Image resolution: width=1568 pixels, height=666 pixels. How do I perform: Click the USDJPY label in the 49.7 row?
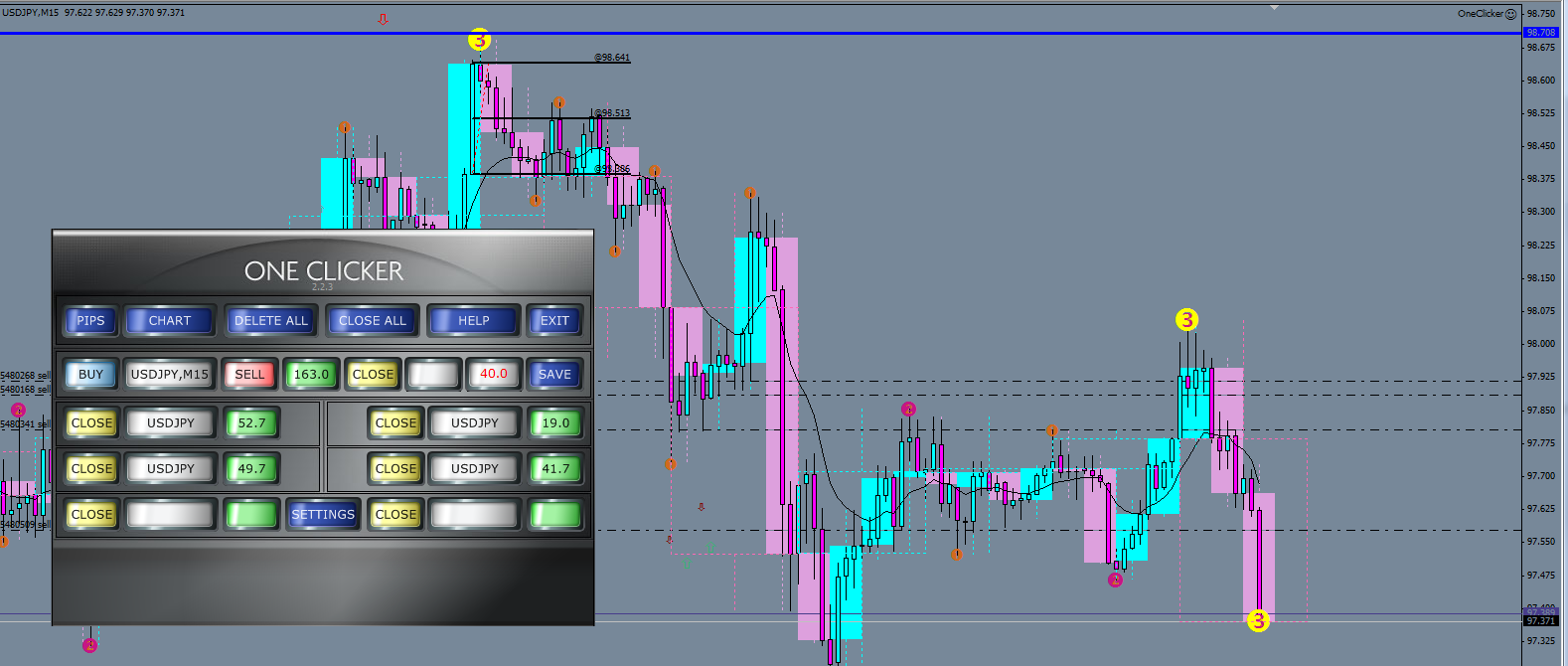171,468
